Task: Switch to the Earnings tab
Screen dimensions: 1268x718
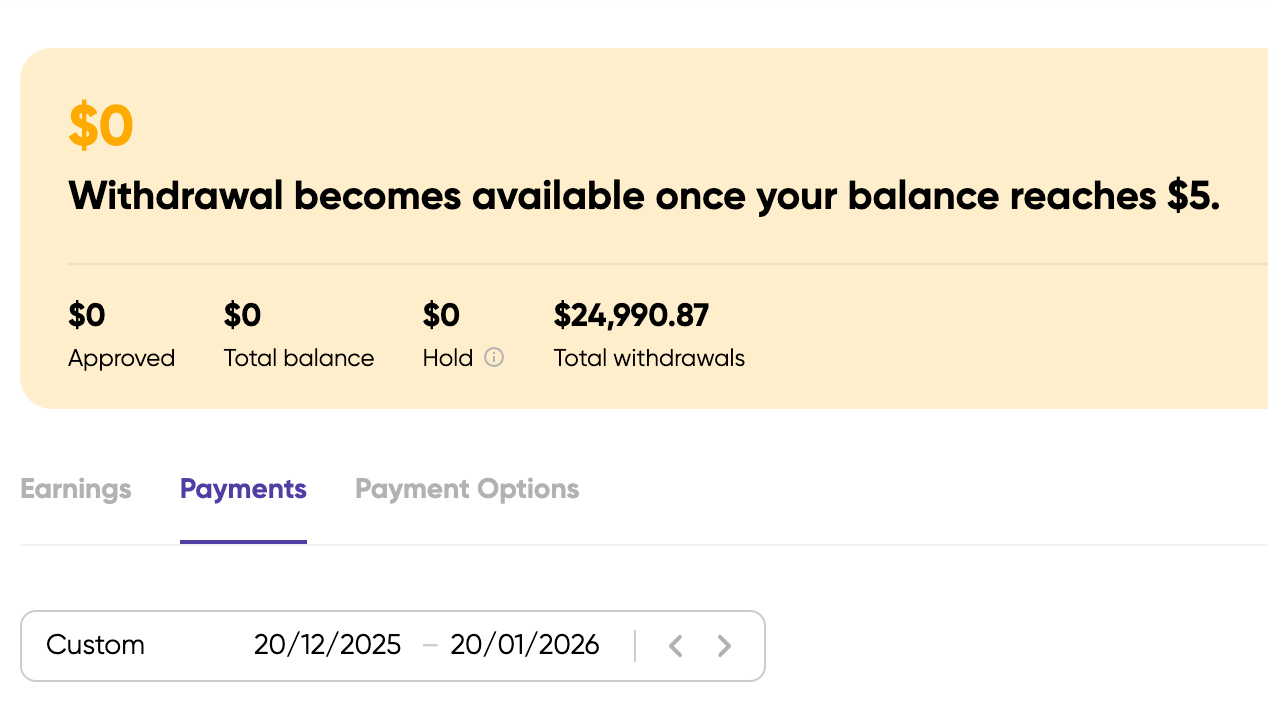Action: (76, 489)
